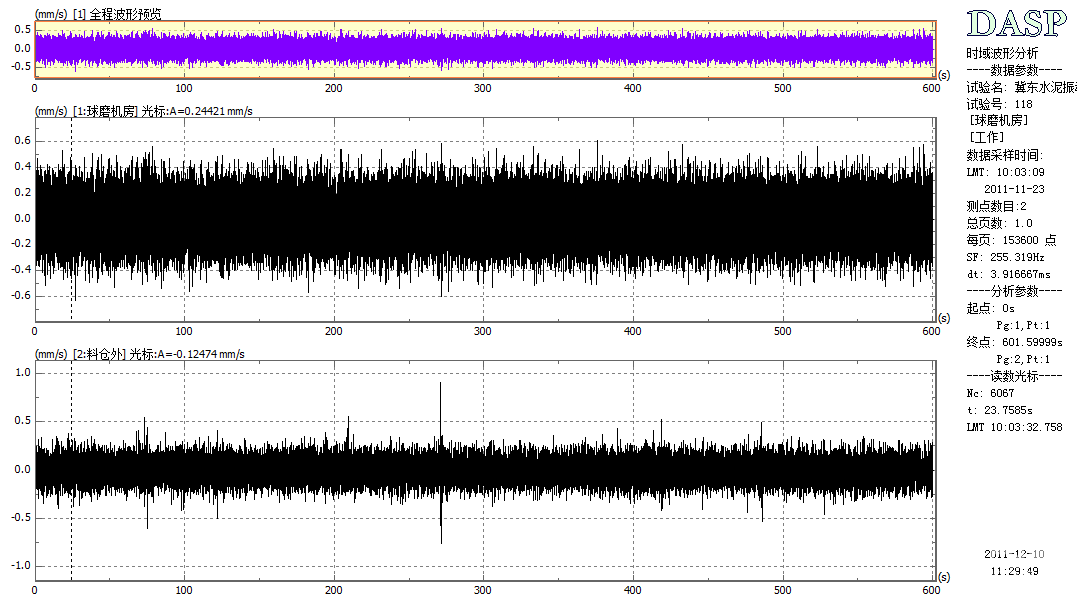The height and width of the screenshot is (599, 1077).
Task: Click the '----分析参数----' section header
Action: [x=1014, y=291]
